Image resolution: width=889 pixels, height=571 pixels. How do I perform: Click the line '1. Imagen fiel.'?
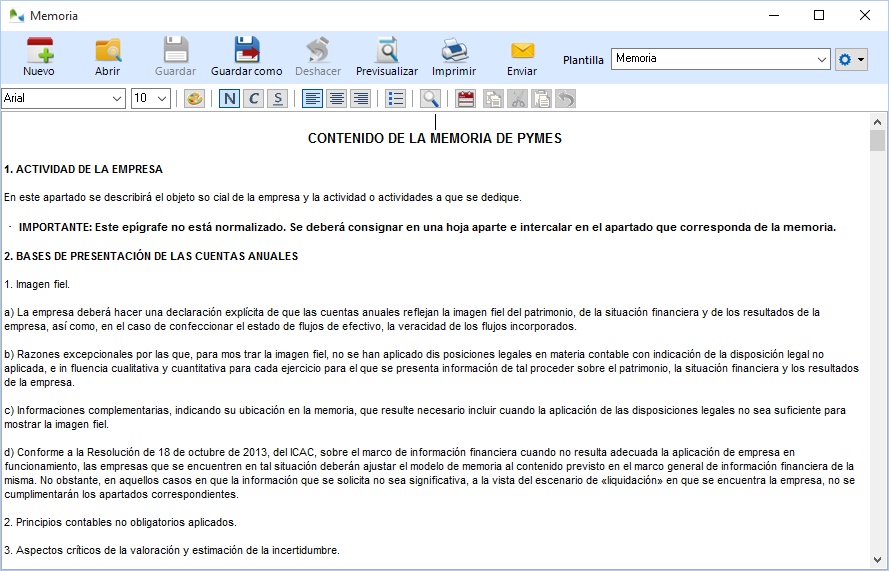coord(37,285)
